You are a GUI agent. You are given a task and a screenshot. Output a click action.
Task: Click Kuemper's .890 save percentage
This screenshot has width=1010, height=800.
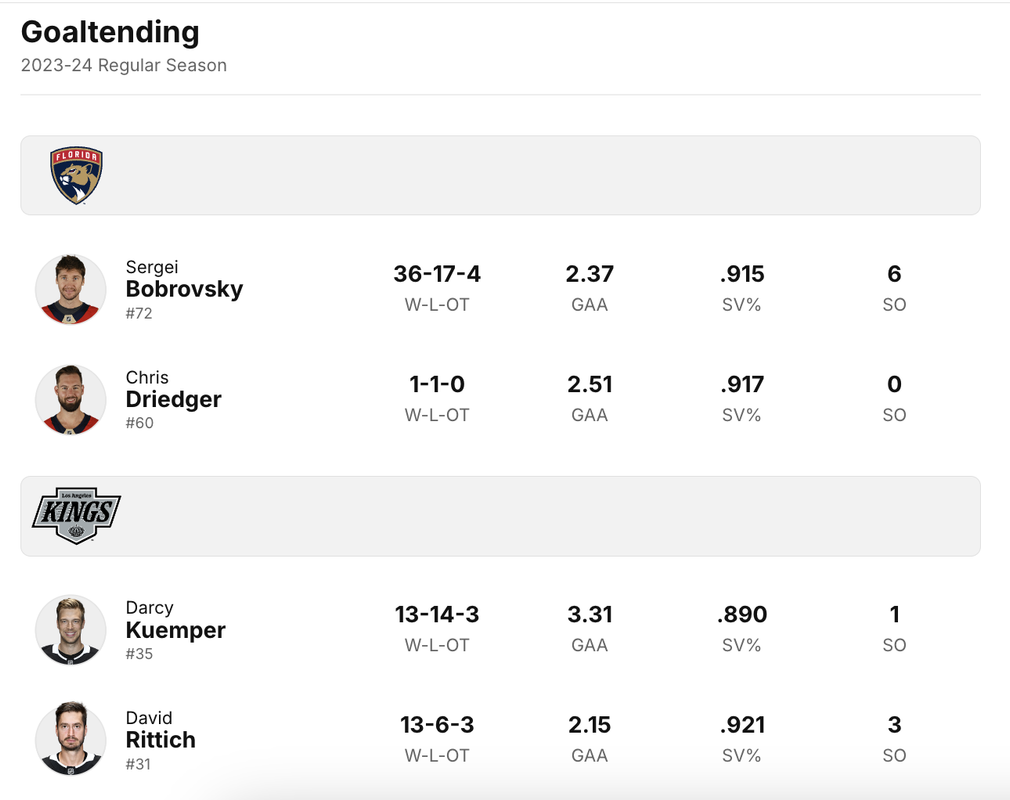[x=742, y=614]
